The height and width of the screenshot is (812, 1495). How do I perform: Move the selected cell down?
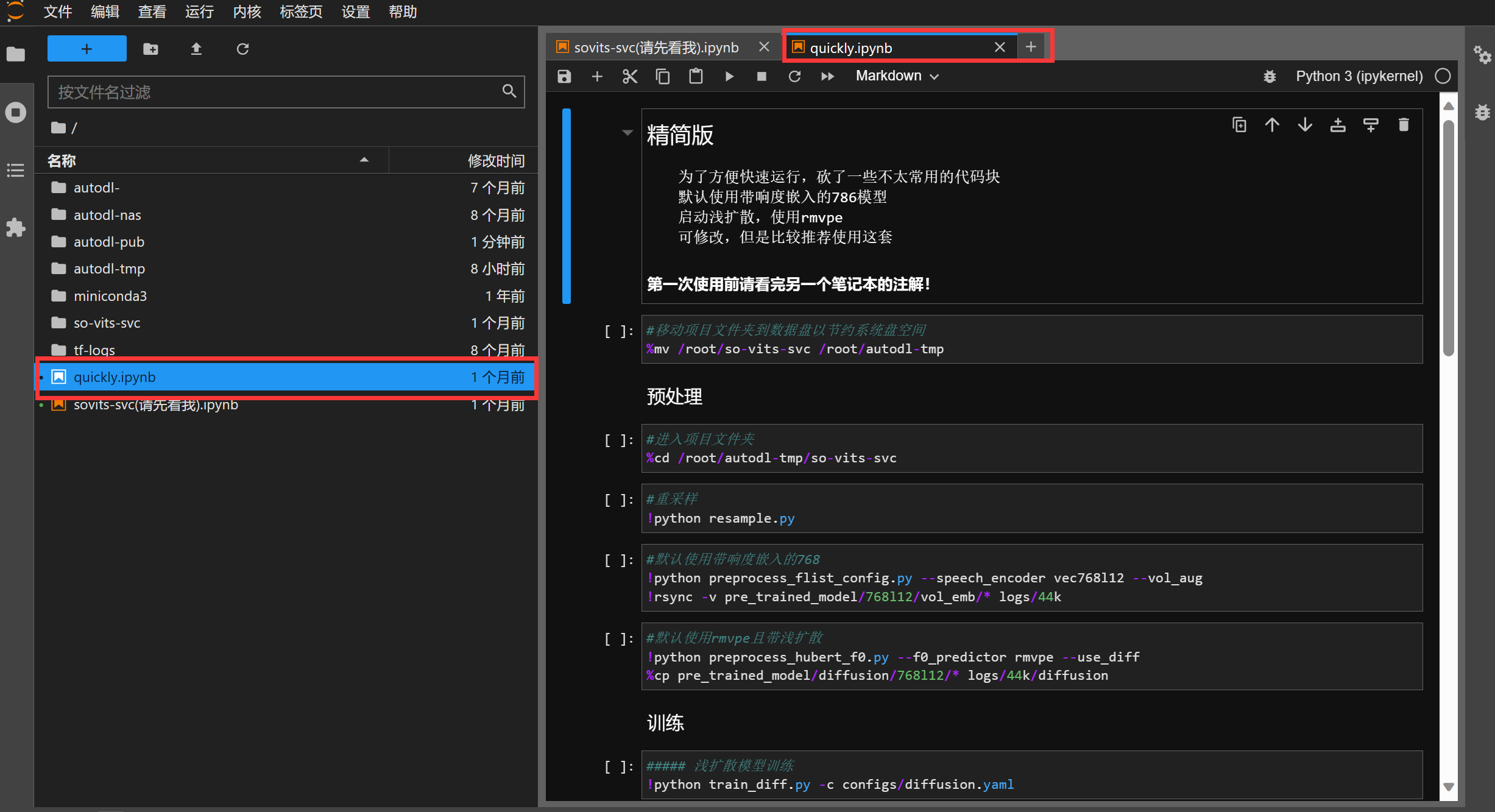pos(1305,125)
